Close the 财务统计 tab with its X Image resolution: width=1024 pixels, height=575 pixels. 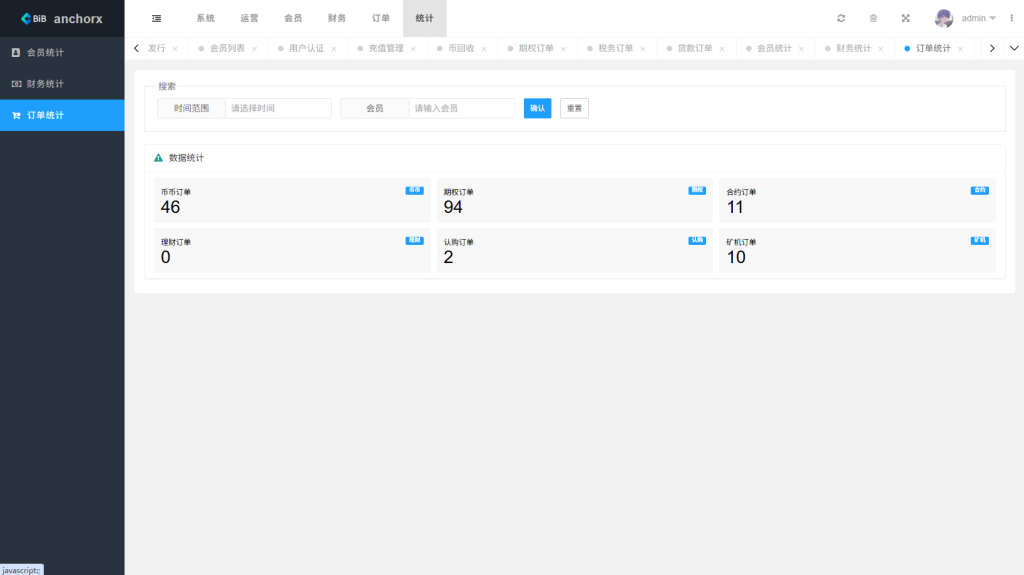[x=881, y=49]
